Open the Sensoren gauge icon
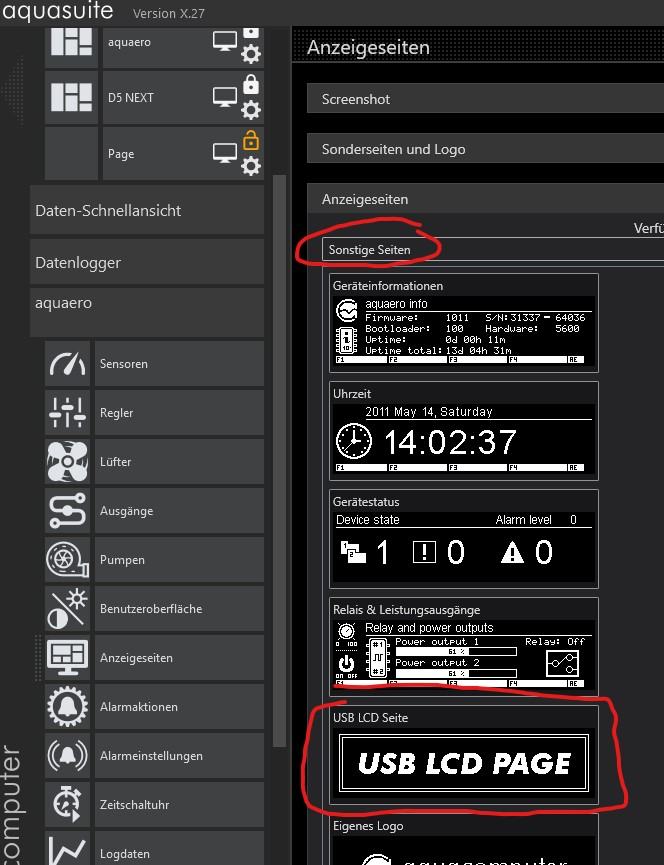 point(67,364)
